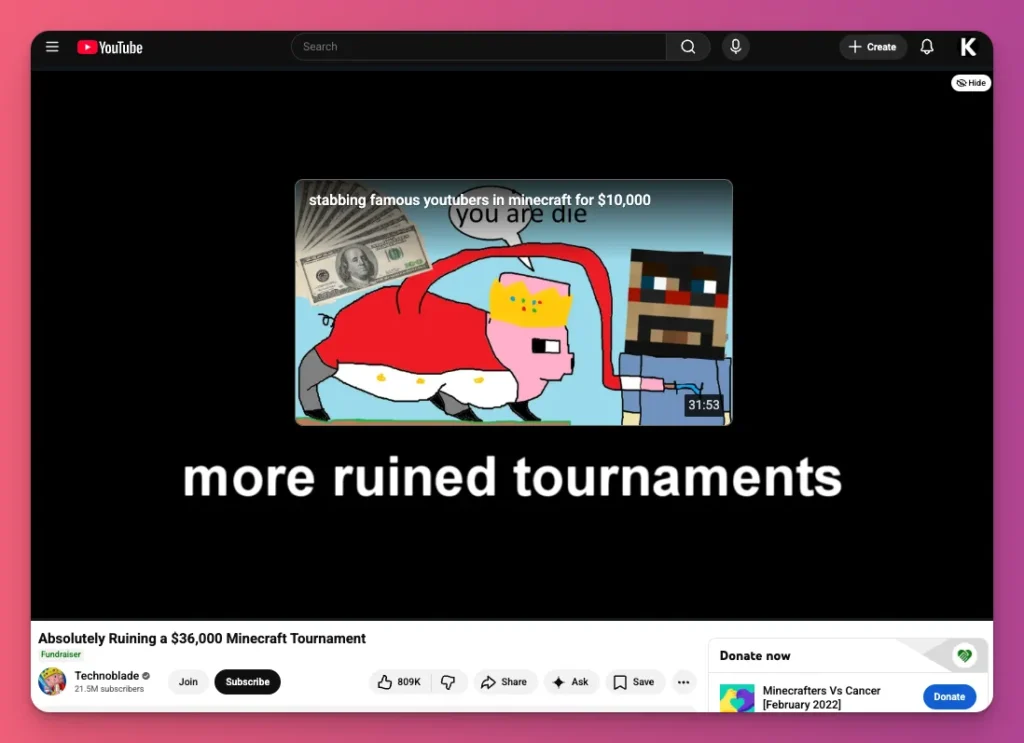Open Ask with the sparkle icon

(x=571, y=681)
